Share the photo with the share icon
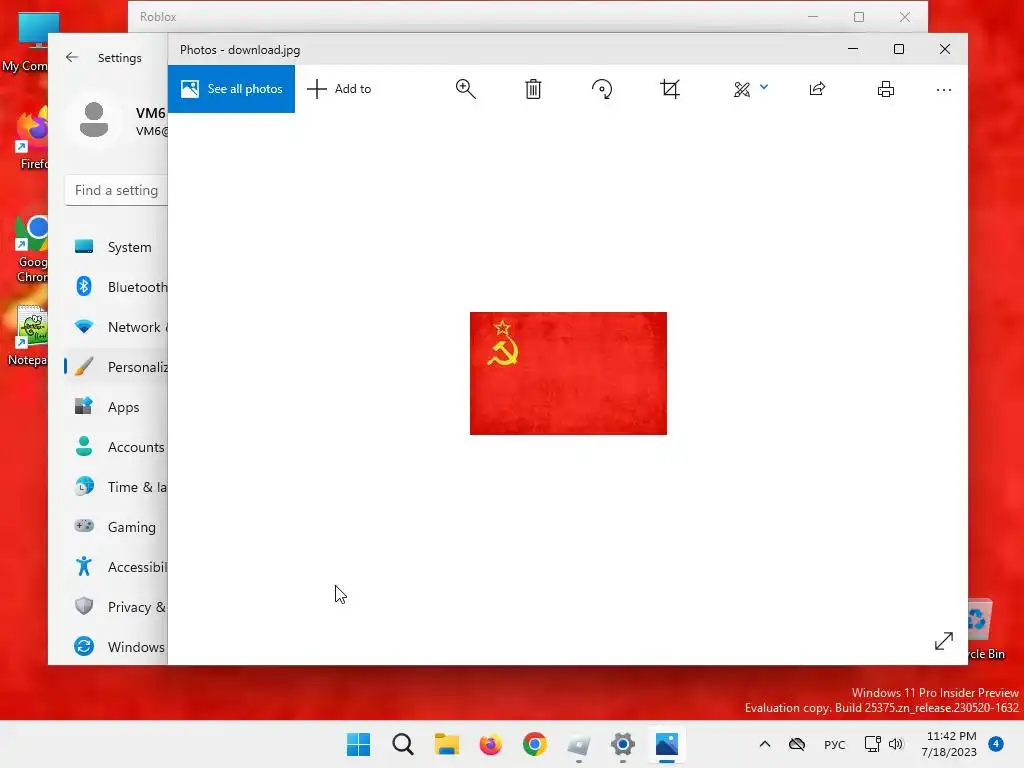Image resolution: width=1024 pixels, height=768 pixels. tap(818, 89)
